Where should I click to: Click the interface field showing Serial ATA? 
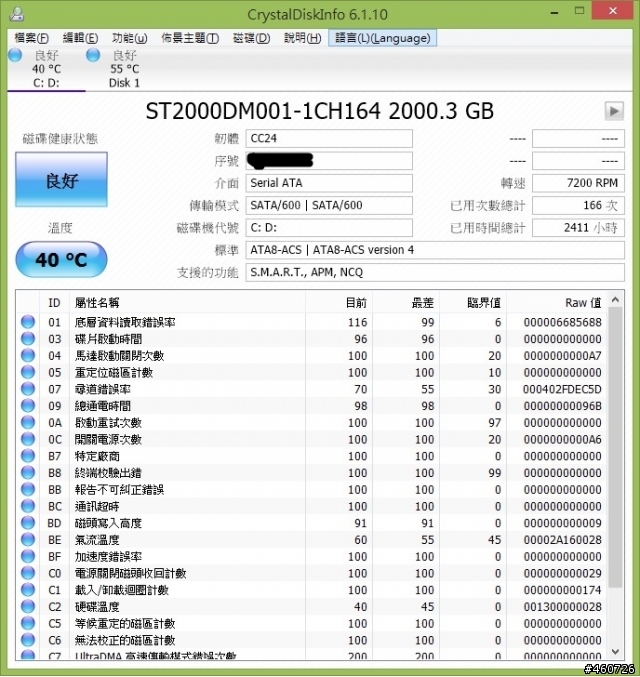329,183
